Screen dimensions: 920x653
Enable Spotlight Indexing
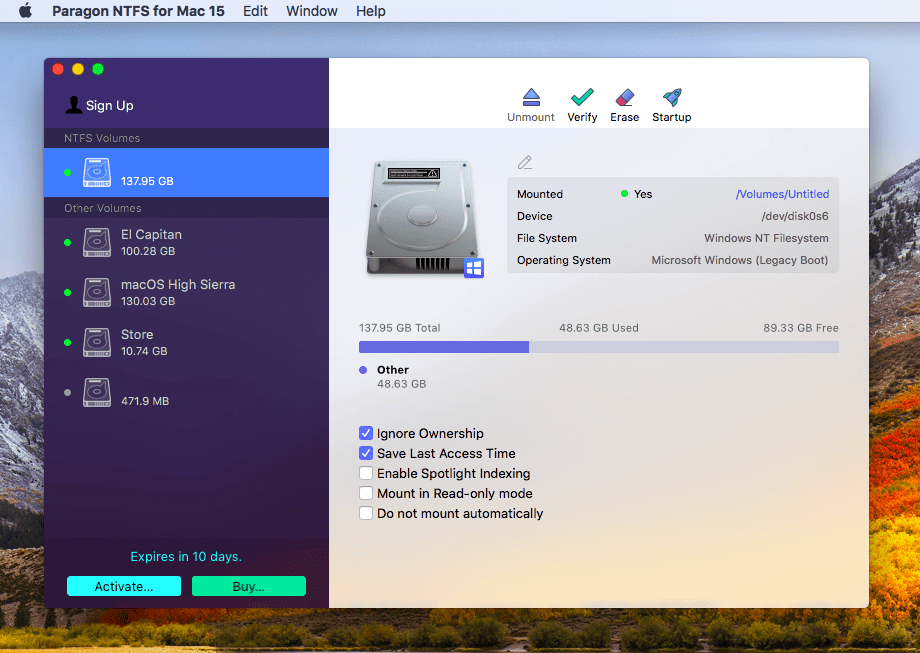[366, 473]
